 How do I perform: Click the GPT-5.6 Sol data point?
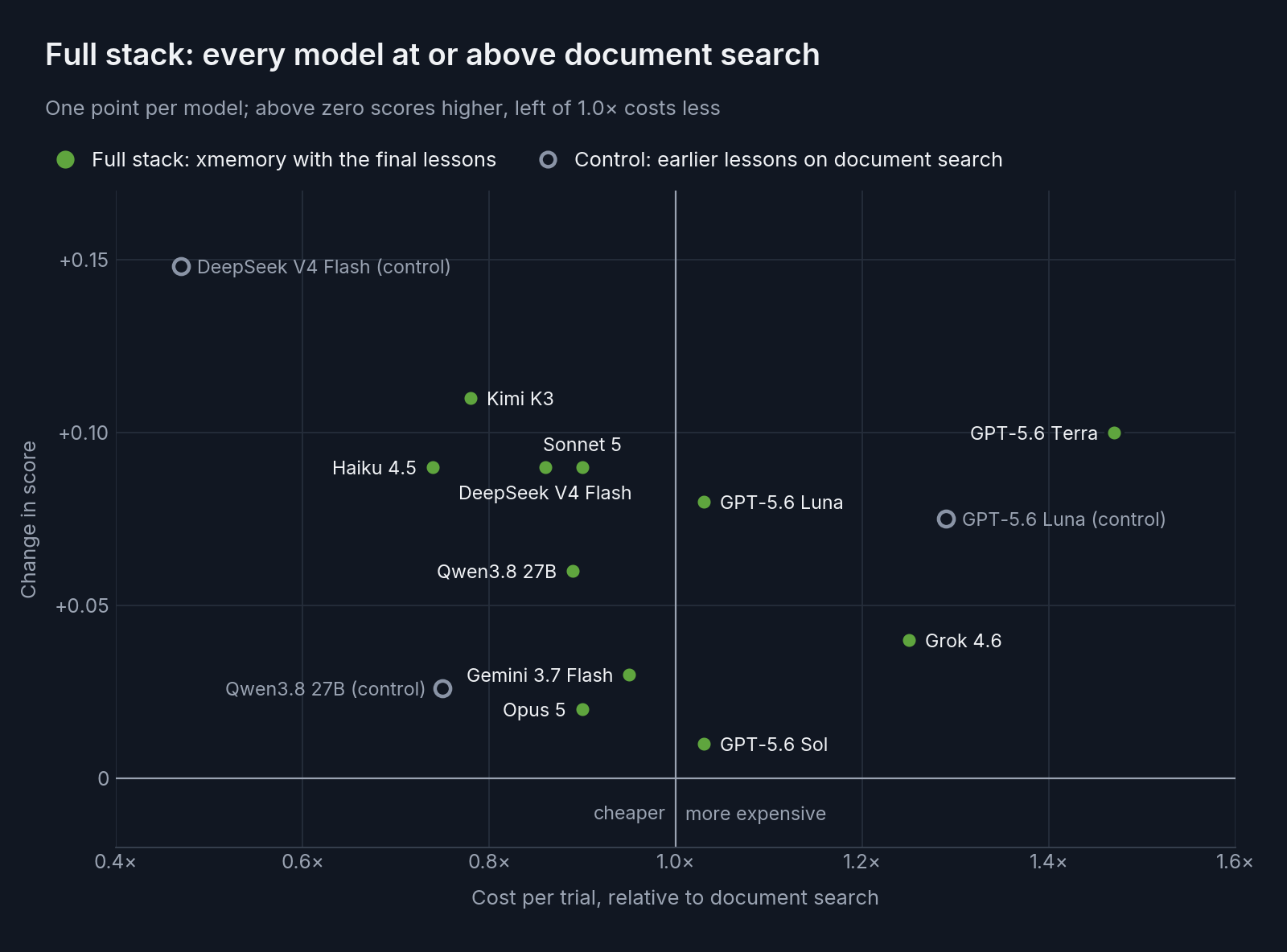pos(705,745)
